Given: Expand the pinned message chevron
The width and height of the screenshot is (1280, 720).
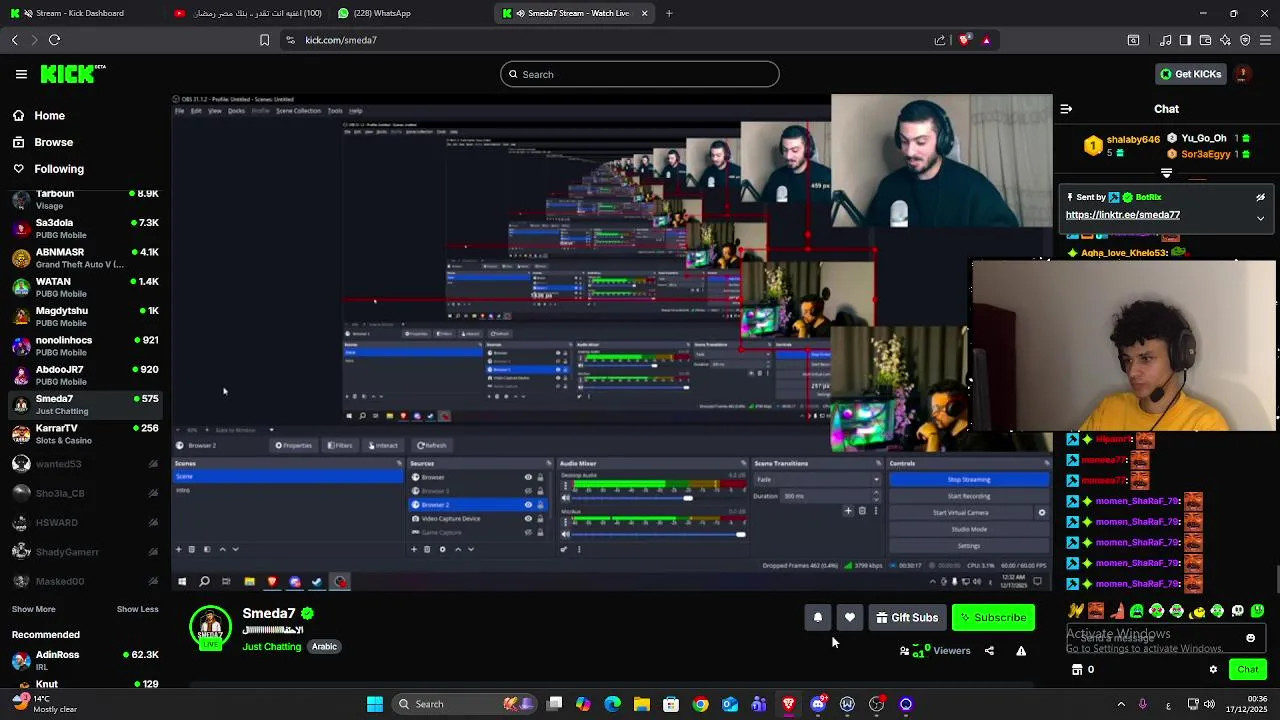Looking at the screenshot, I should coord(1260,217).
